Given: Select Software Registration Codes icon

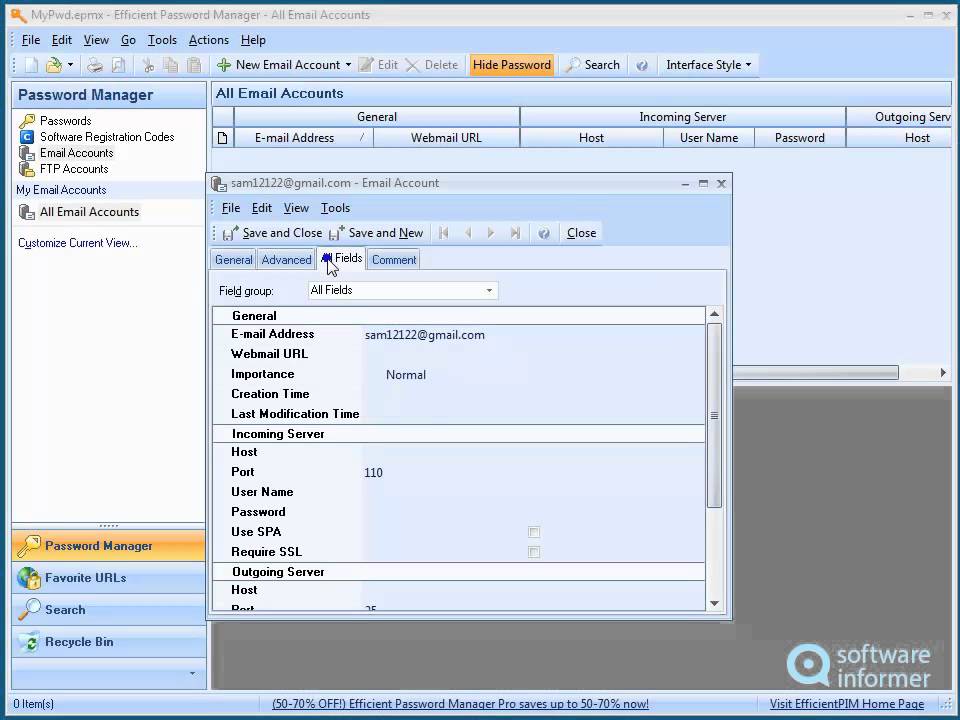Looking at the screenshot, I should point(27,137).
